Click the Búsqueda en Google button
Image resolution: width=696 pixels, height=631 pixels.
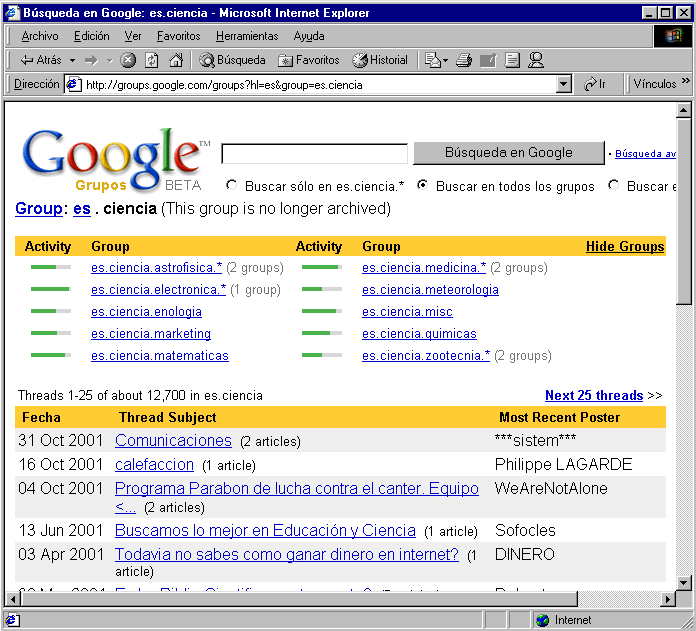(509, 153)
